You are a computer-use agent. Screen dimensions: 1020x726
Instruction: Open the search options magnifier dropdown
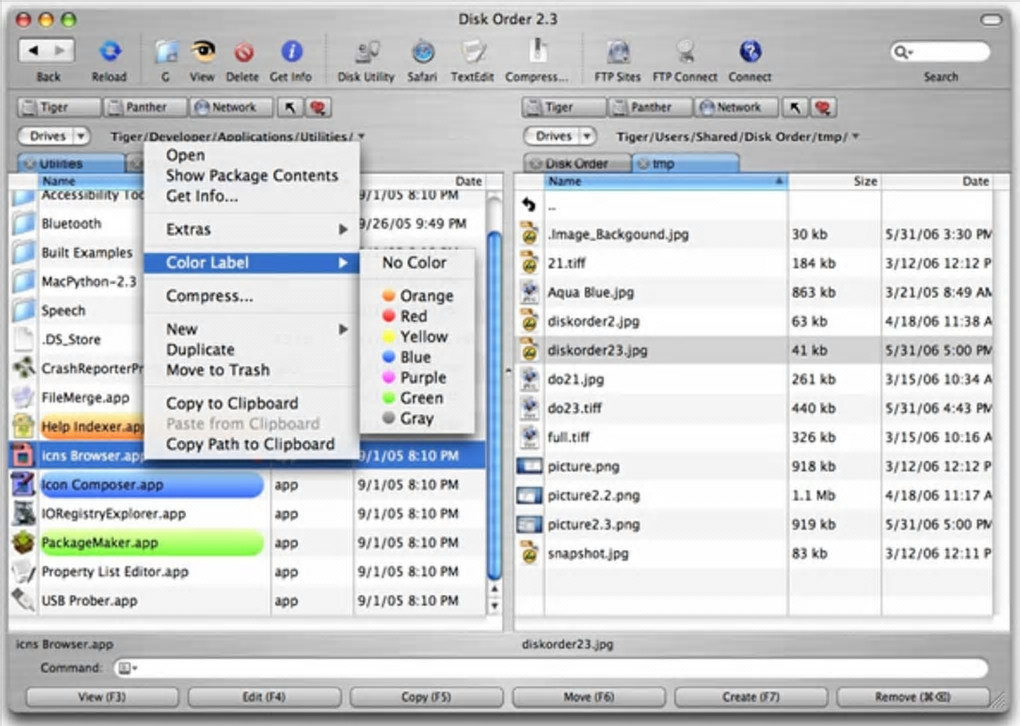902,51
